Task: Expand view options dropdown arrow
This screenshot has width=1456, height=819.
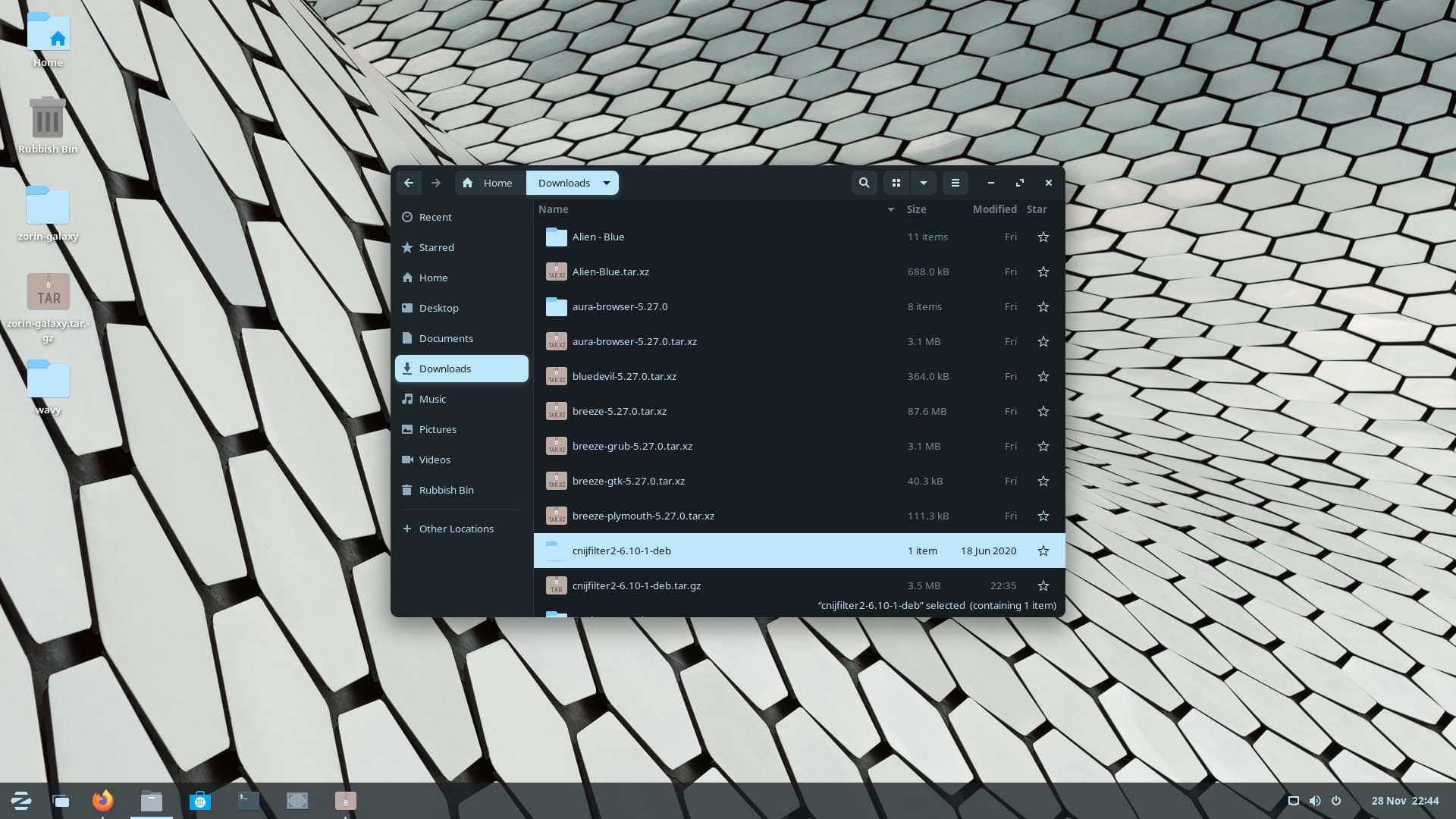Action: [x=923, y=183]
